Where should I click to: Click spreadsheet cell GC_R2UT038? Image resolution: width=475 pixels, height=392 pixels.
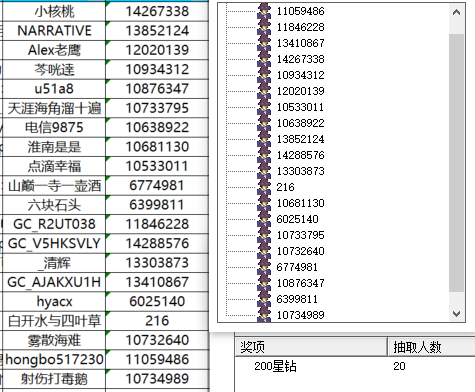pyautogui.click(x=54, y=224)
